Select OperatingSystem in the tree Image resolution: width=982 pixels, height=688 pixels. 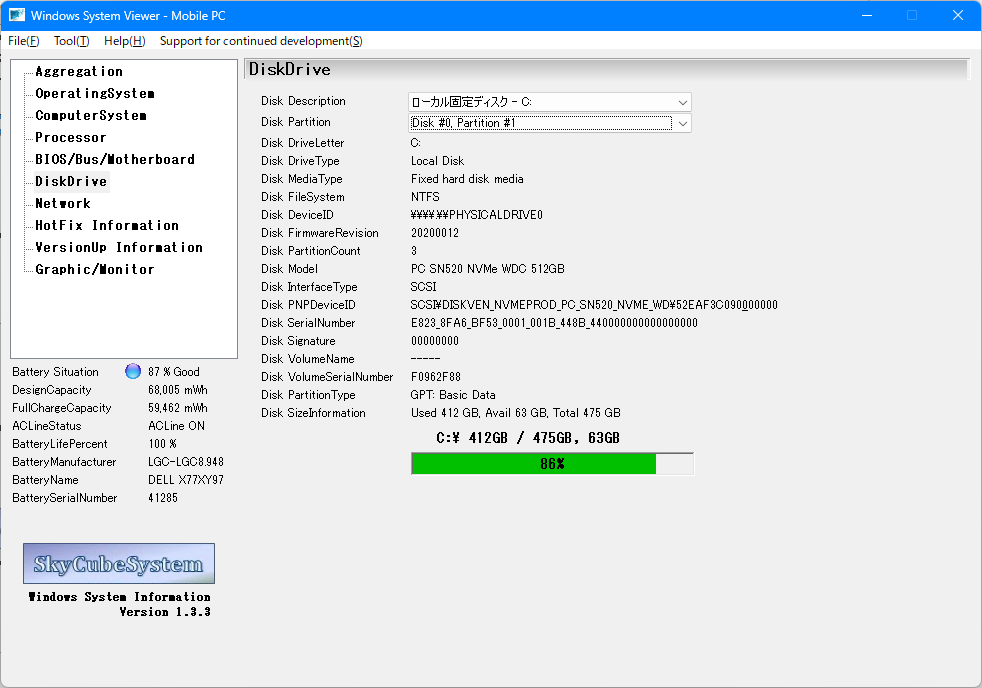[95, 94]
